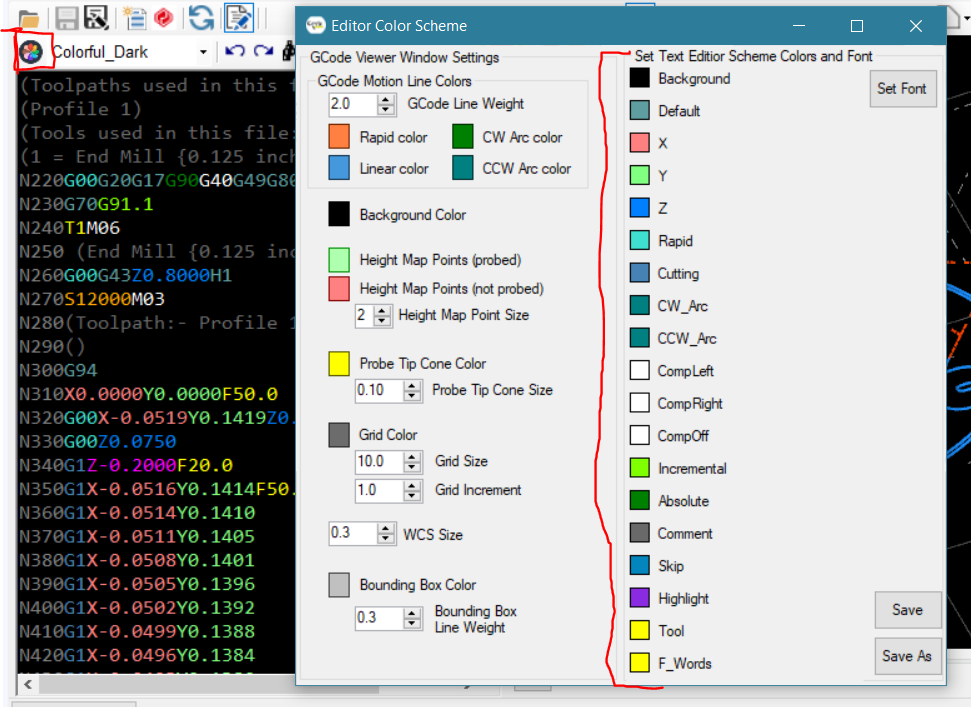
Task: Change the CW_Arc text color swatch
Action: point(640,305)
